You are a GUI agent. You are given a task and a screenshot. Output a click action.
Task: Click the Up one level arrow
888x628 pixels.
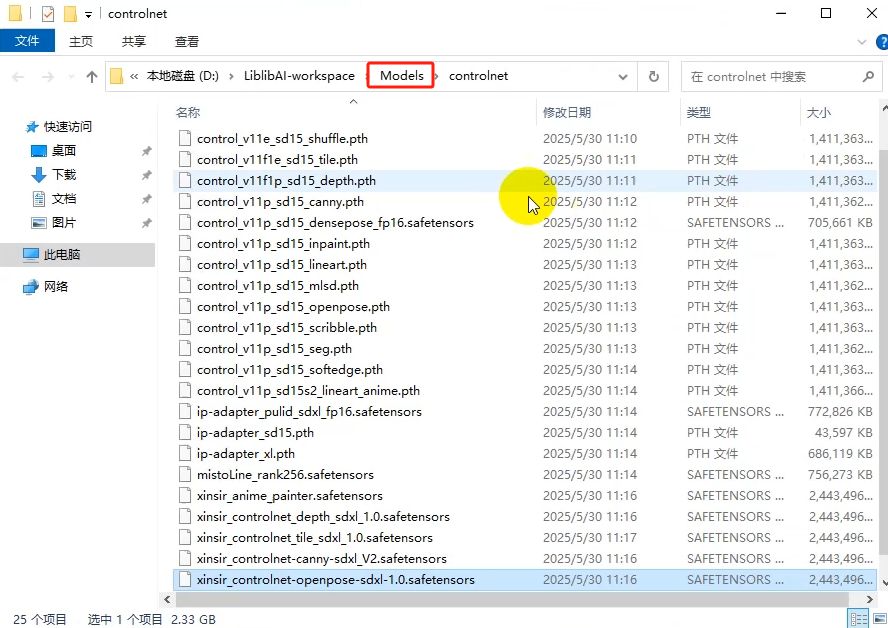tap(92, 77)
